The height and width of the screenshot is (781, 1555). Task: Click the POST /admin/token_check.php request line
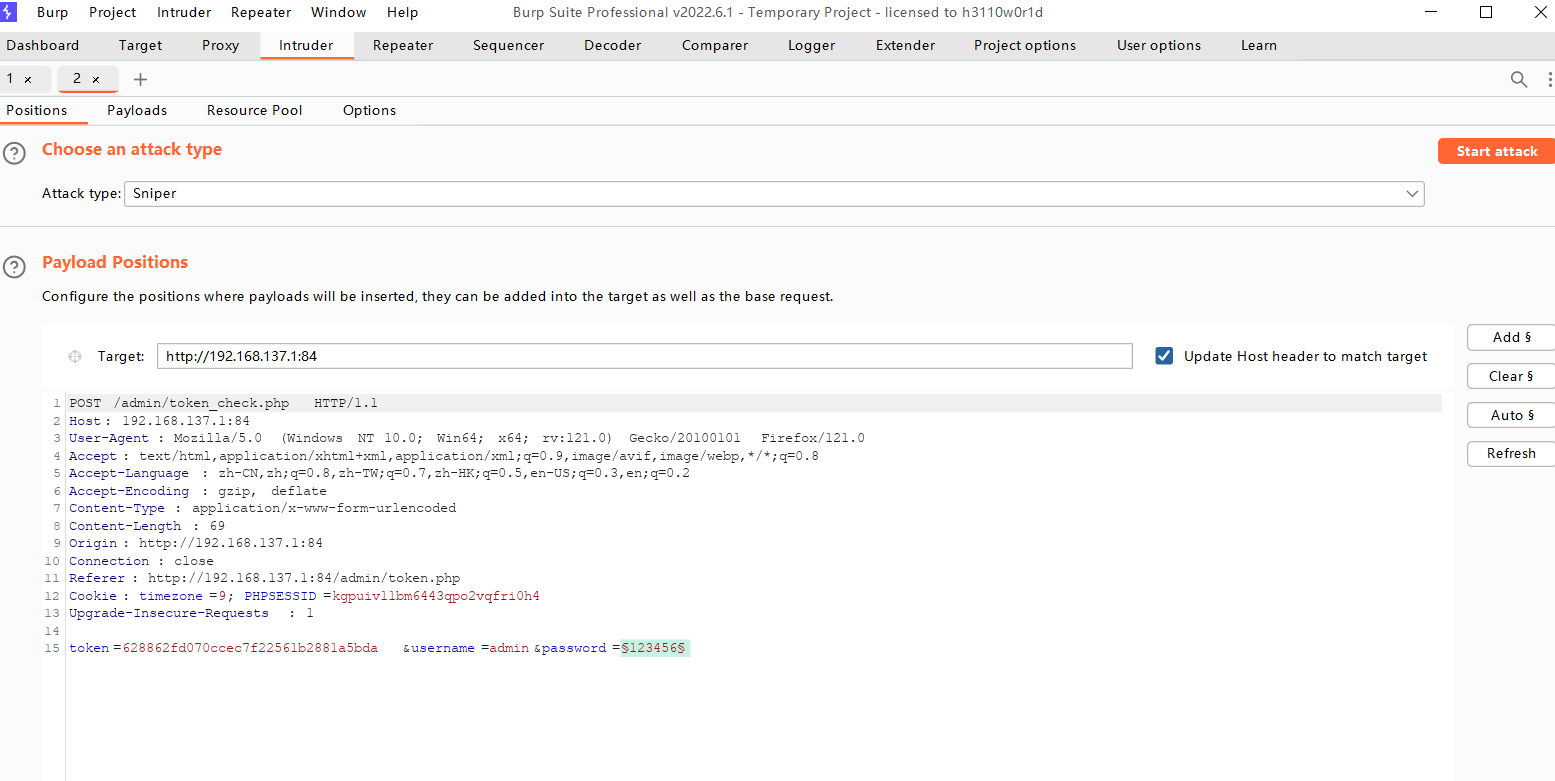click(x=223, y=403)
